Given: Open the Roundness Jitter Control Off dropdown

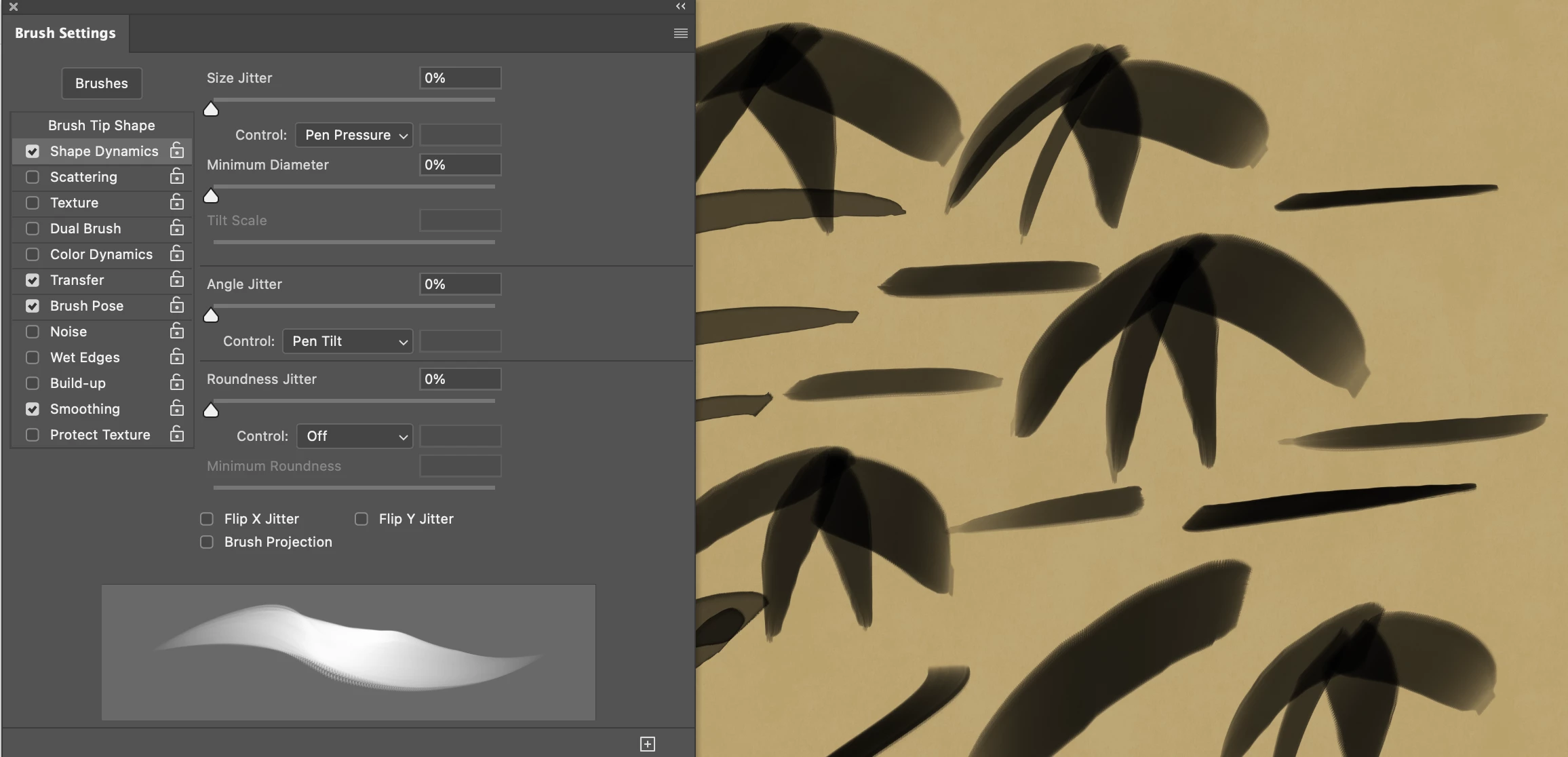Looking at the screenshot, I should pyautogui.click(x=355, y=436).
